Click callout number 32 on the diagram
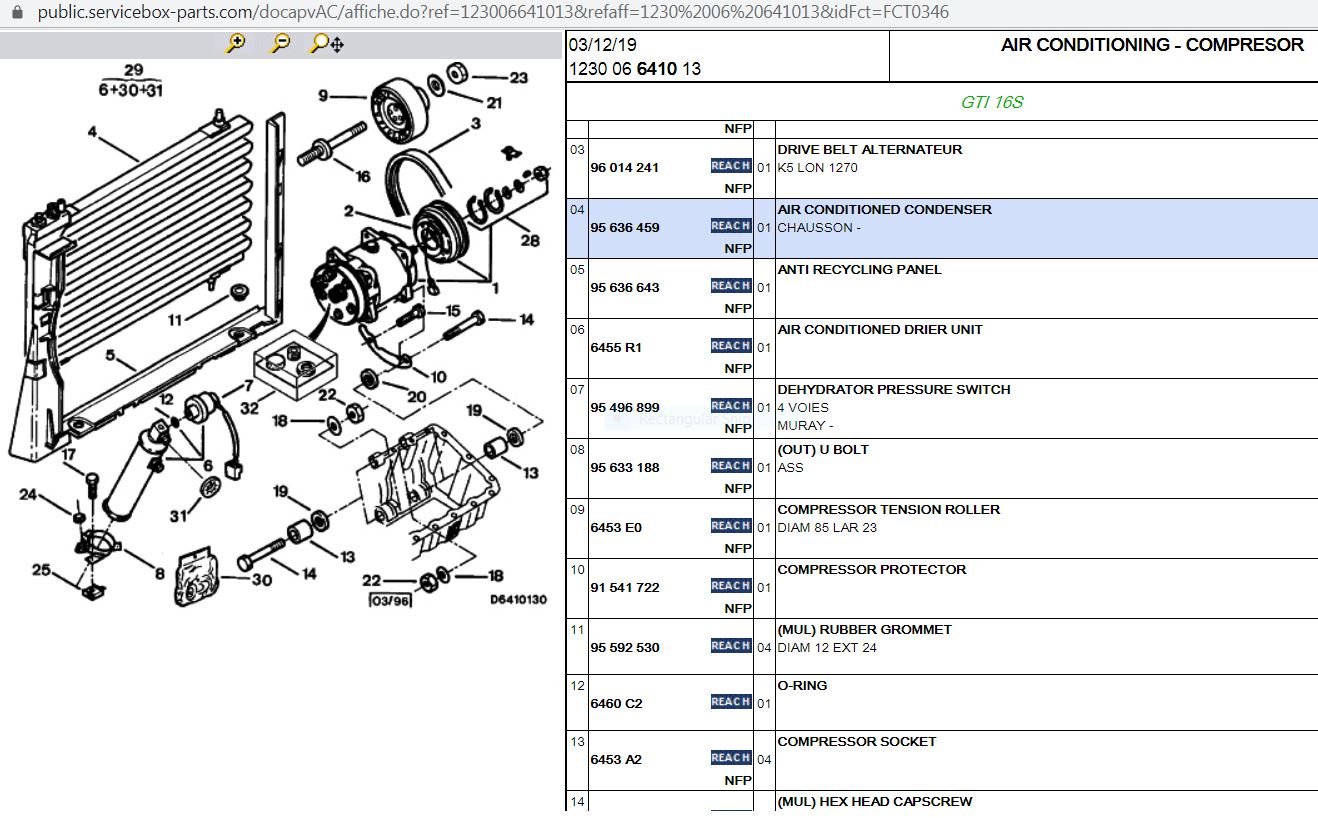Screen dimensions: 1318x818 click(x=249, y=408)
